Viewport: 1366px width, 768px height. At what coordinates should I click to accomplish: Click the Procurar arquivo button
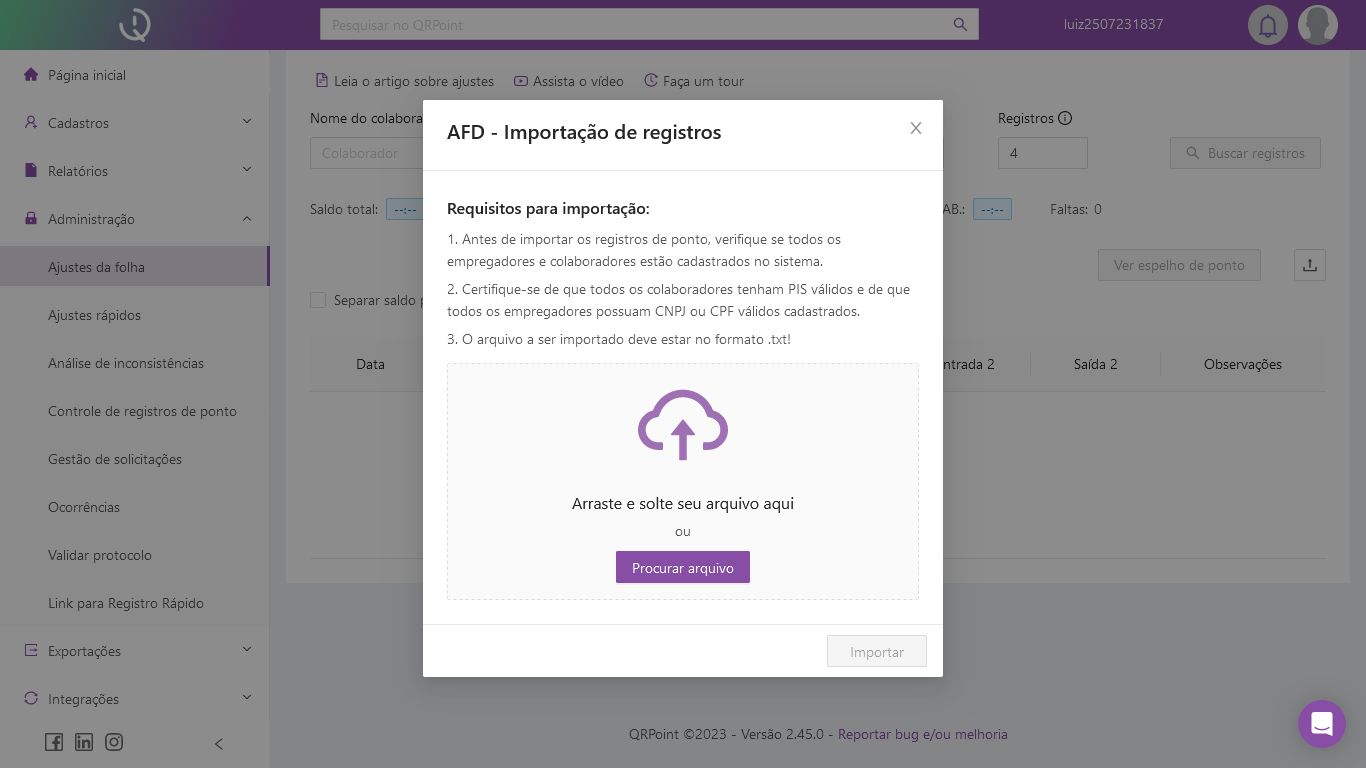pos(683,568)
